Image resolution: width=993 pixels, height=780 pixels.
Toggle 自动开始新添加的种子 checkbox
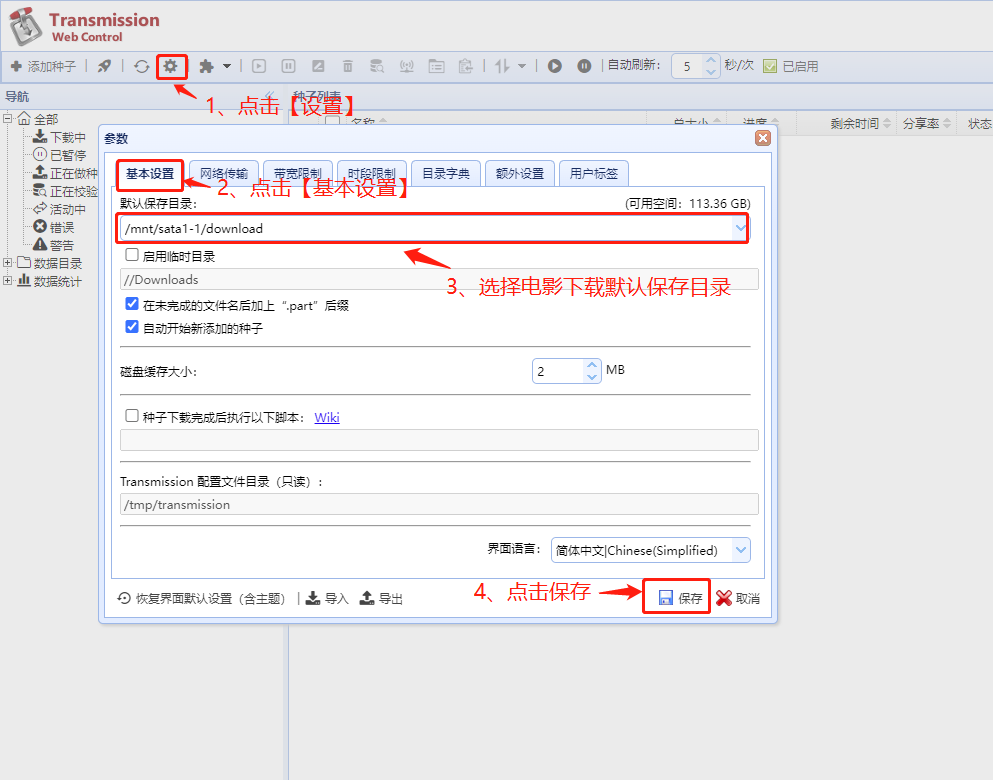pos(132,327)
